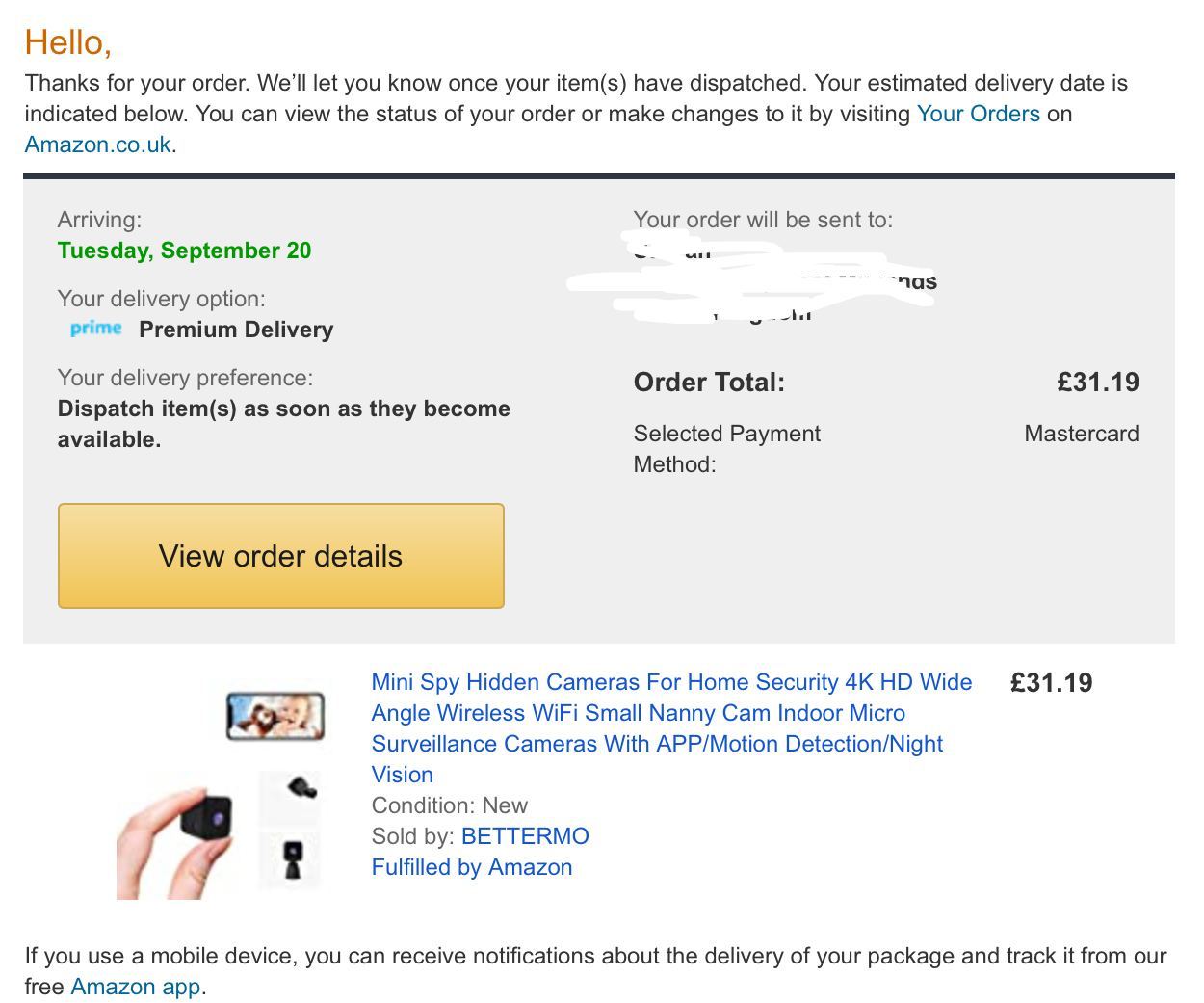Click the Condition: New text

pyautogui.click(x=450, y=805)
